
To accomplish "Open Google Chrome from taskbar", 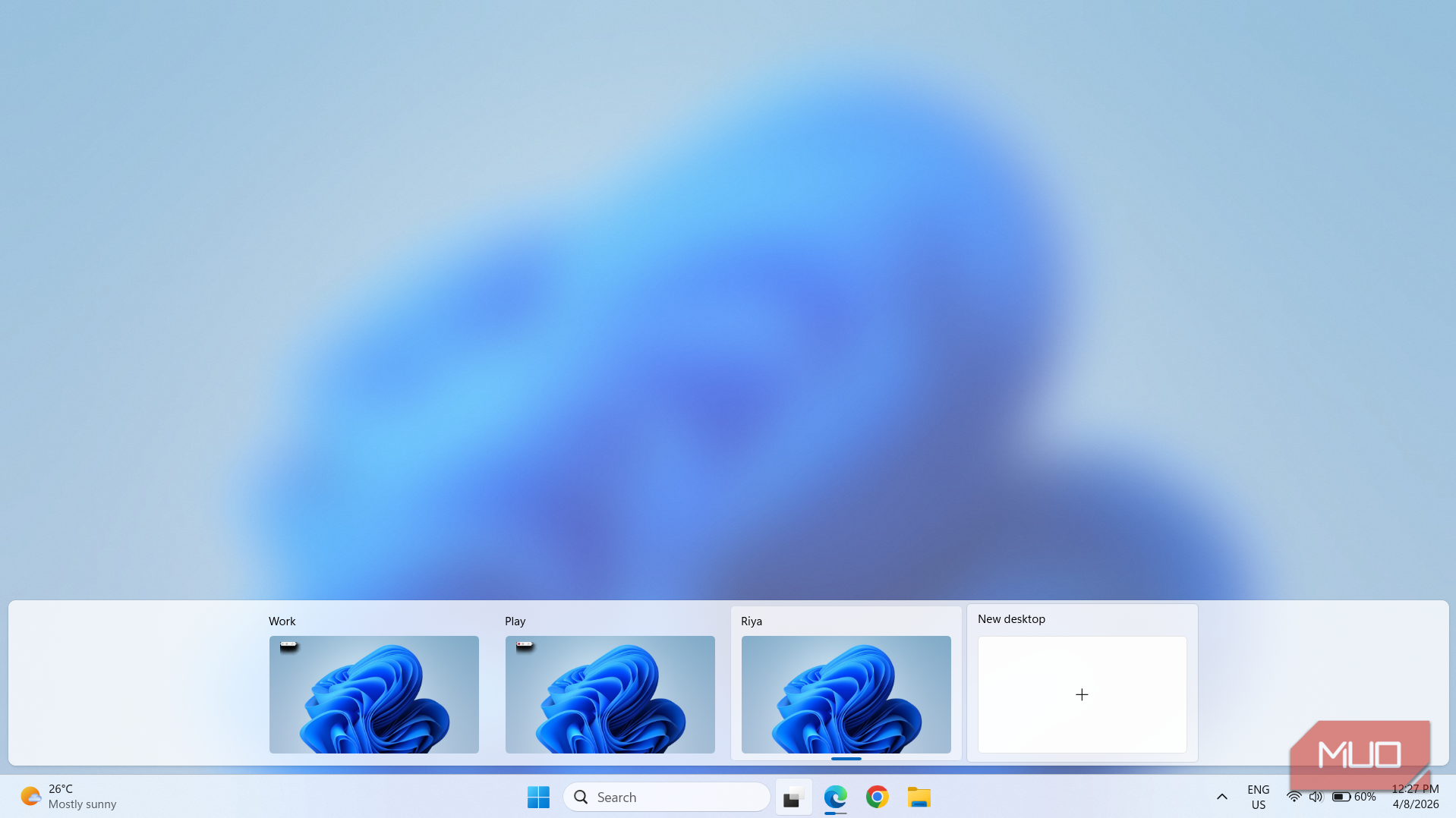I will click(877, 797).
